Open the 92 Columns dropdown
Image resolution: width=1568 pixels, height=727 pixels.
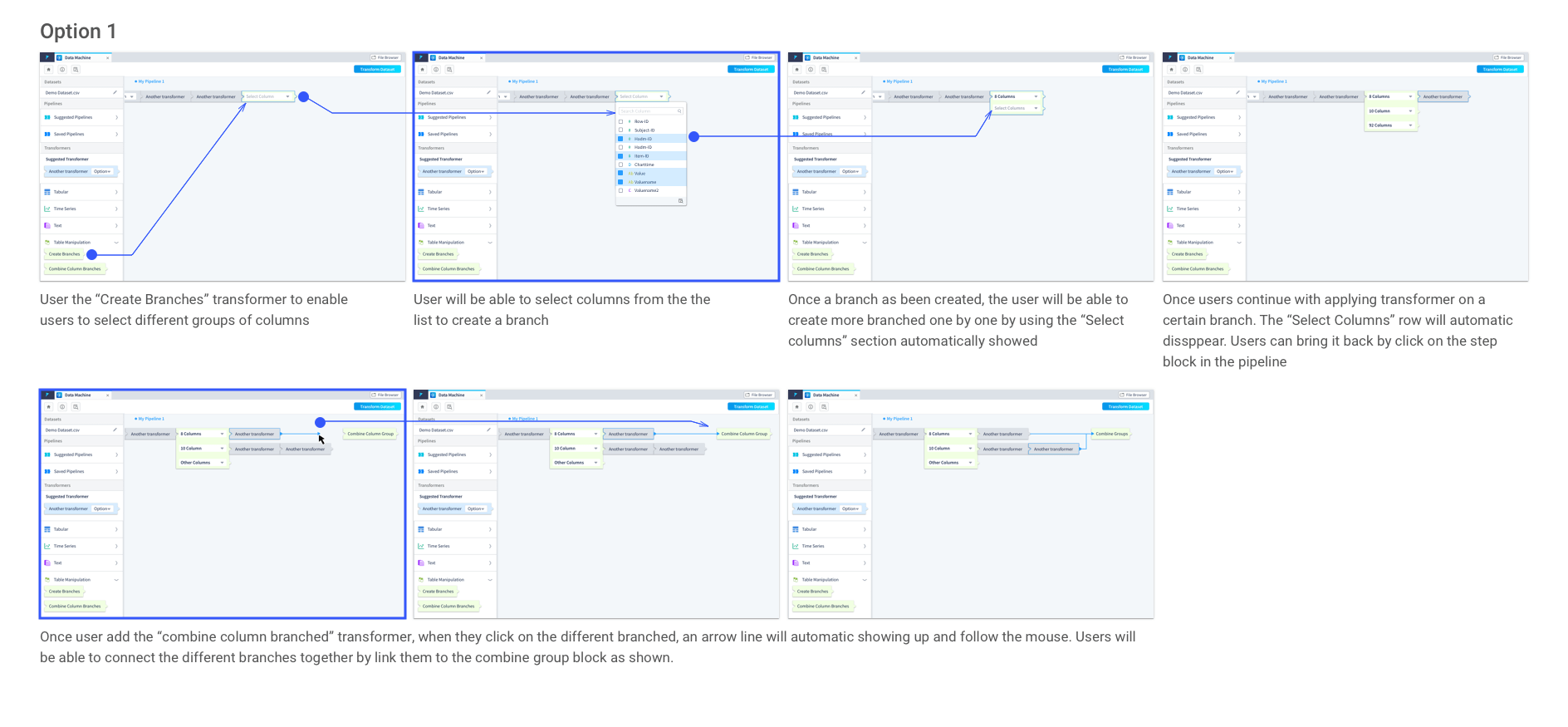click(1391, 125)
